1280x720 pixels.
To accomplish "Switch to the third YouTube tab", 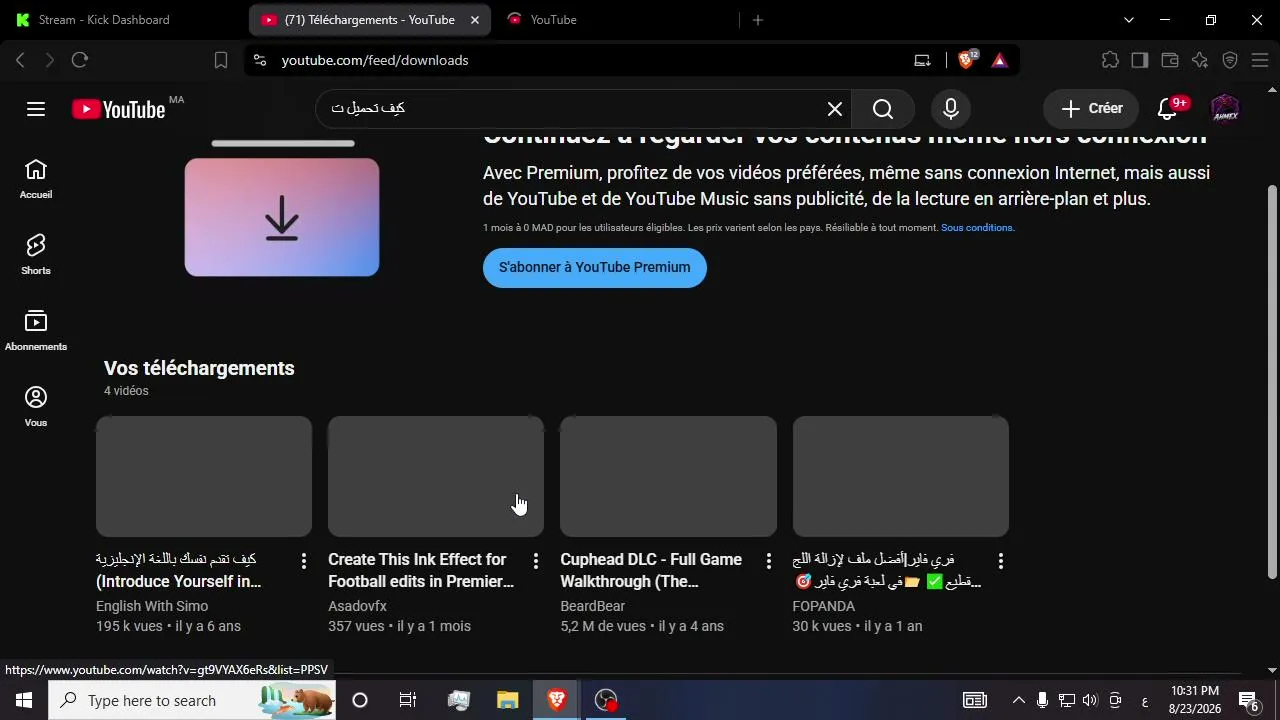I will pyautogui.click(x=615, y=20).
